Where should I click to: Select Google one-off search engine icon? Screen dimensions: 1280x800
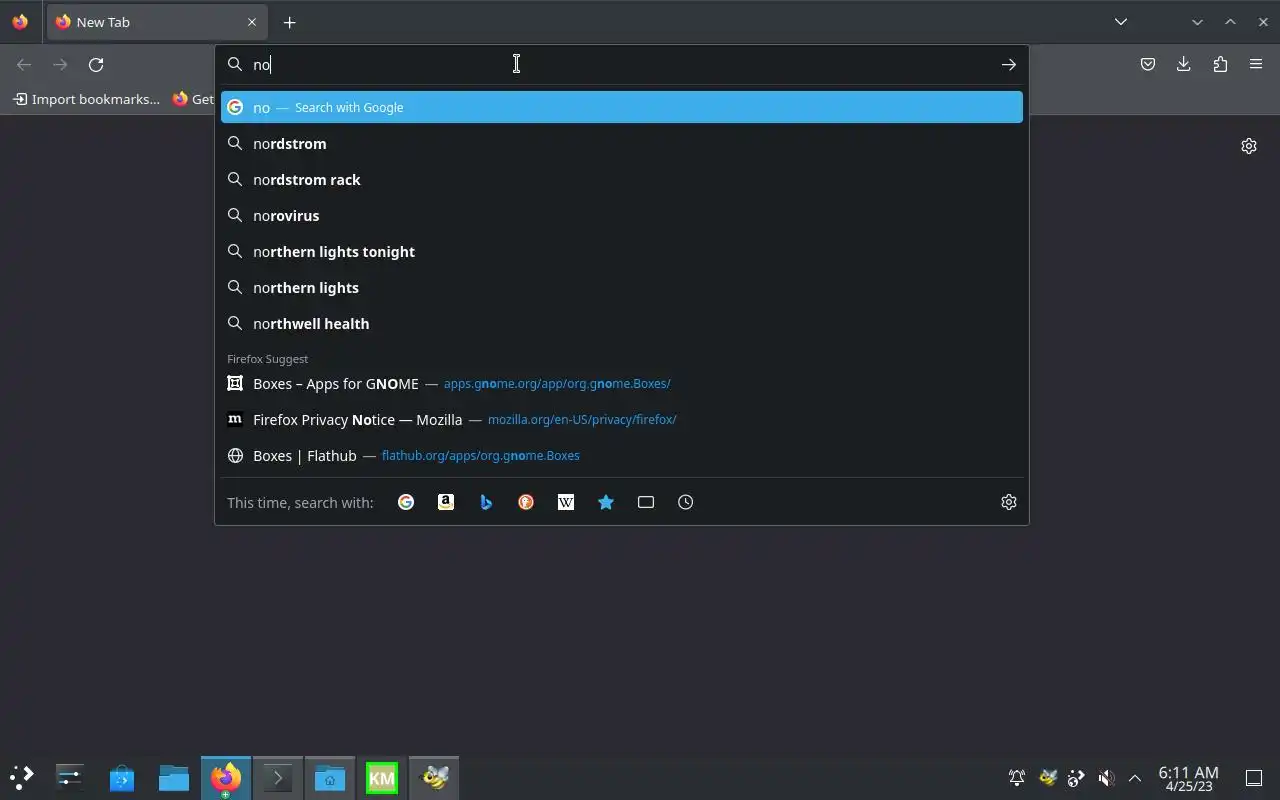point(406,502)
